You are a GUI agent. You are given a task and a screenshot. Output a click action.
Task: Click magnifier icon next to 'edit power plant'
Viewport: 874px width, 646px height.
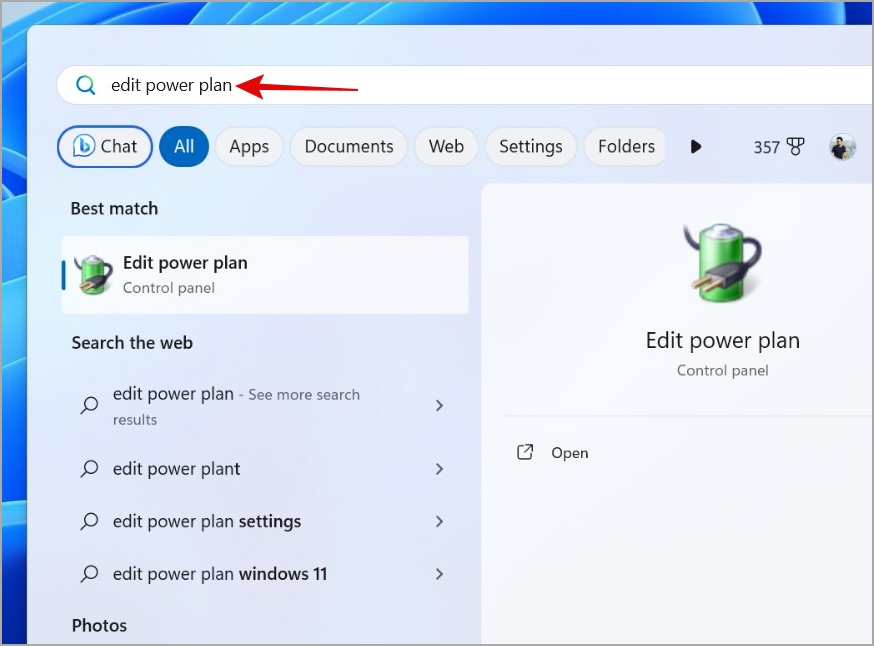click(89, 468)
